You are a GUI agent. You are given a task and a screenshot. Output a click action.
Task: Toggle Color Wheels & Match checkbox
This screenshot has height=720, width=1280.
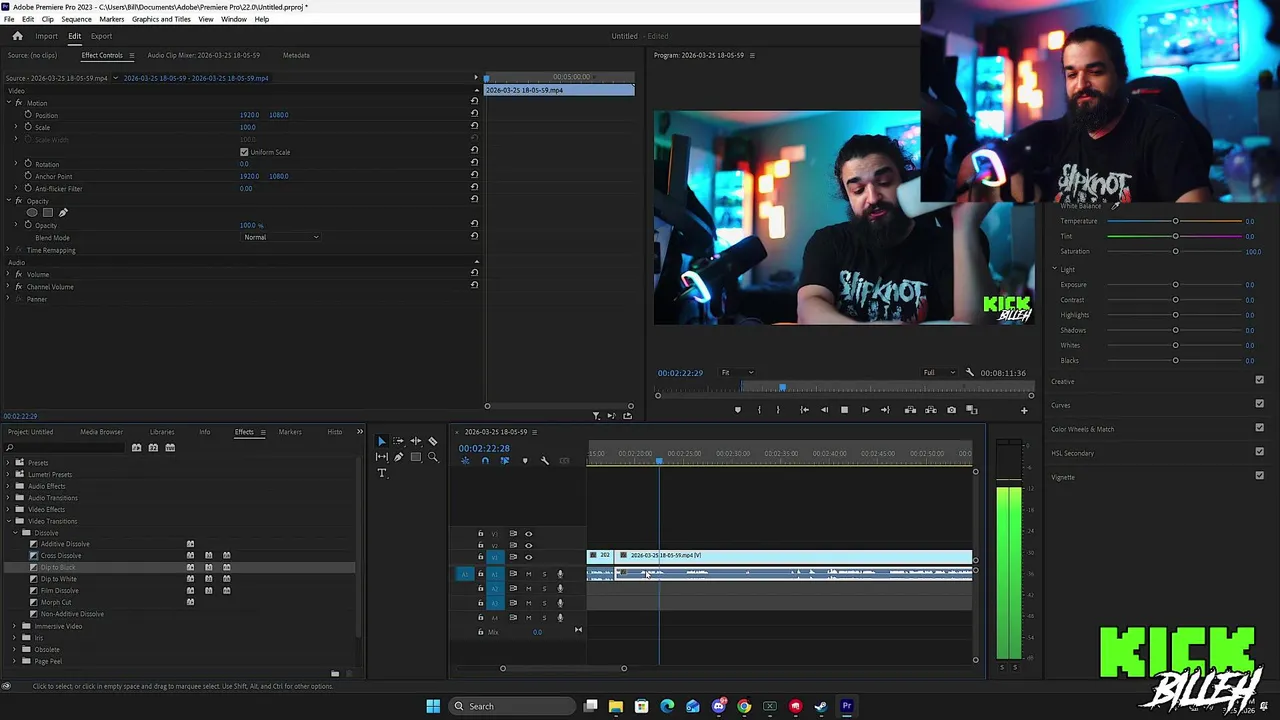pos(1259,428)
